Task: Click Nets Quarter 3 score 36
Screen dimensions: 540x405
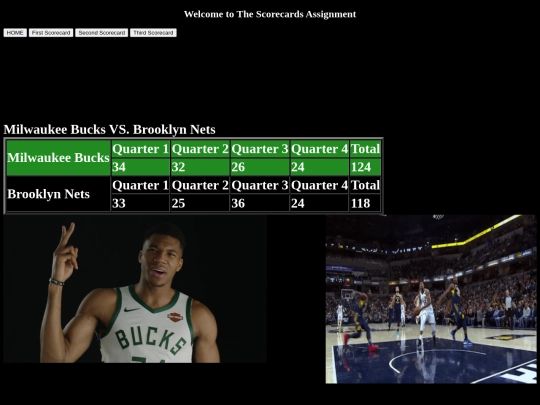Action: pos(260,203)
